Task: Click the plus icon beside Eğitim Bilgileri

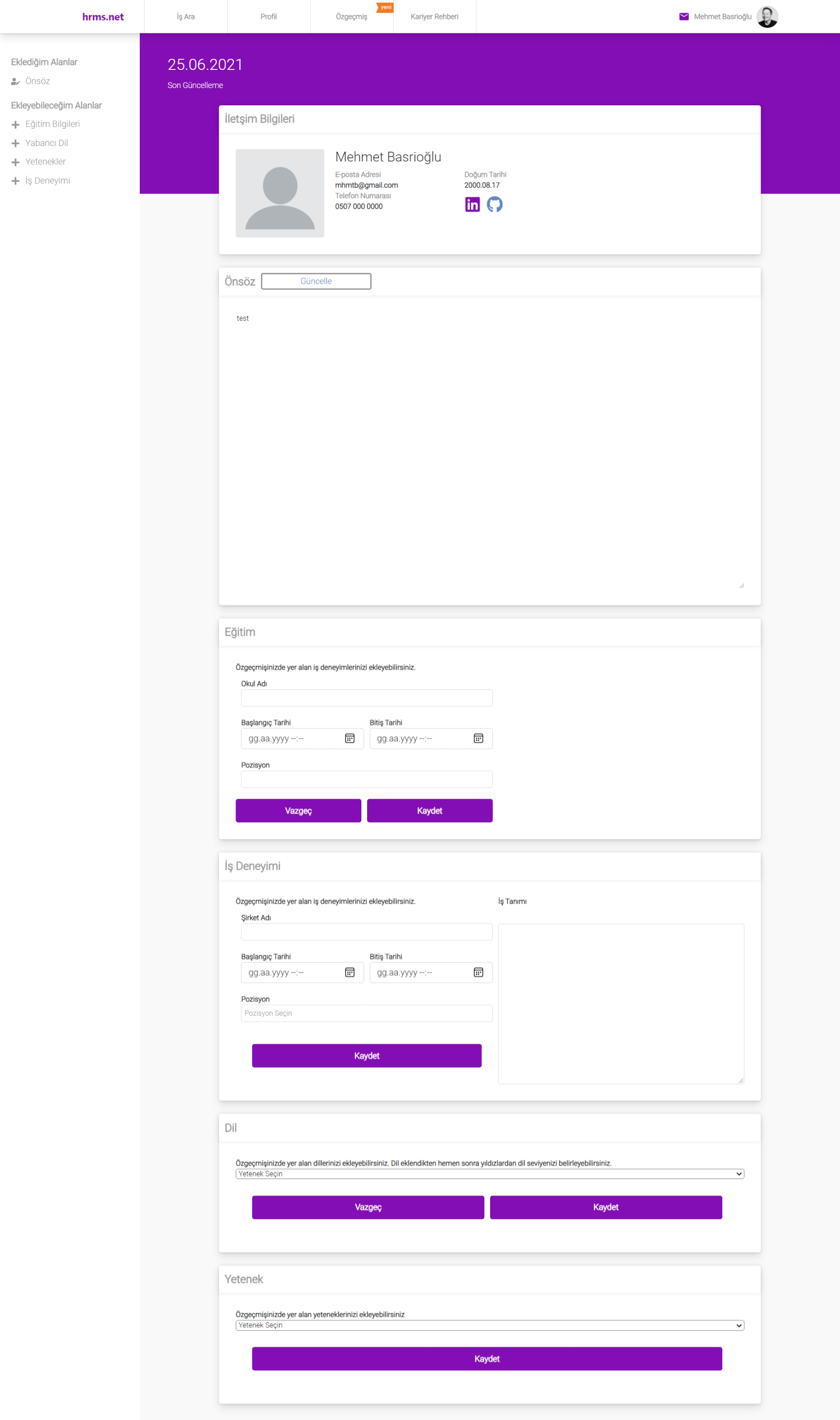Action: (x=15, y=124)
